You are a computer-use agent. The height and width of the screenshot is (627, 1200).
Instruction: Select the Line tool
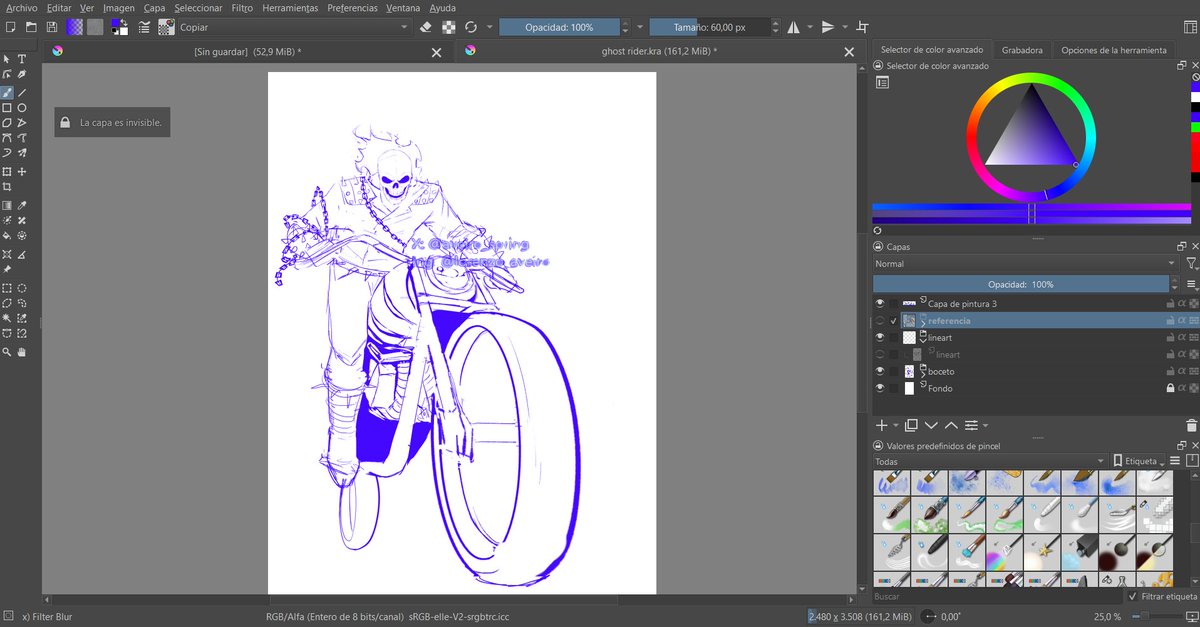tap(22, 92)
